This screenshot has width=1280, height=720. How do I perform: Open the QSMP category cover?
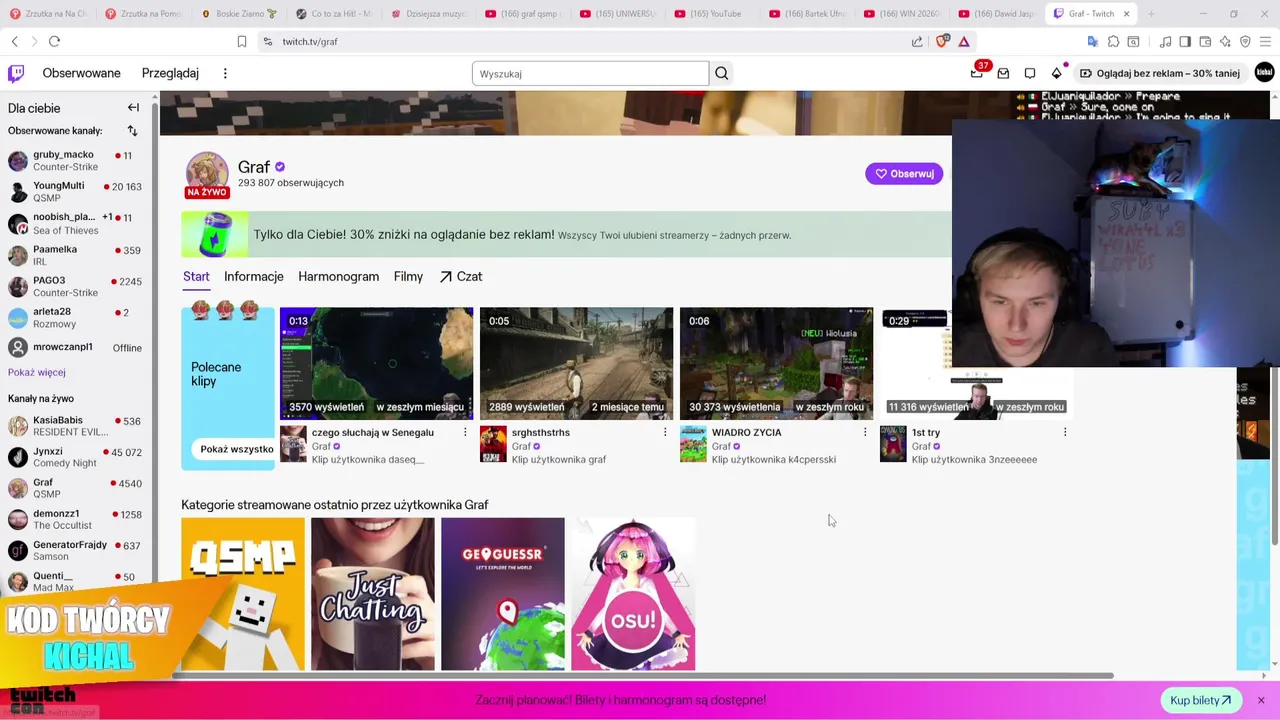[243, 594]
